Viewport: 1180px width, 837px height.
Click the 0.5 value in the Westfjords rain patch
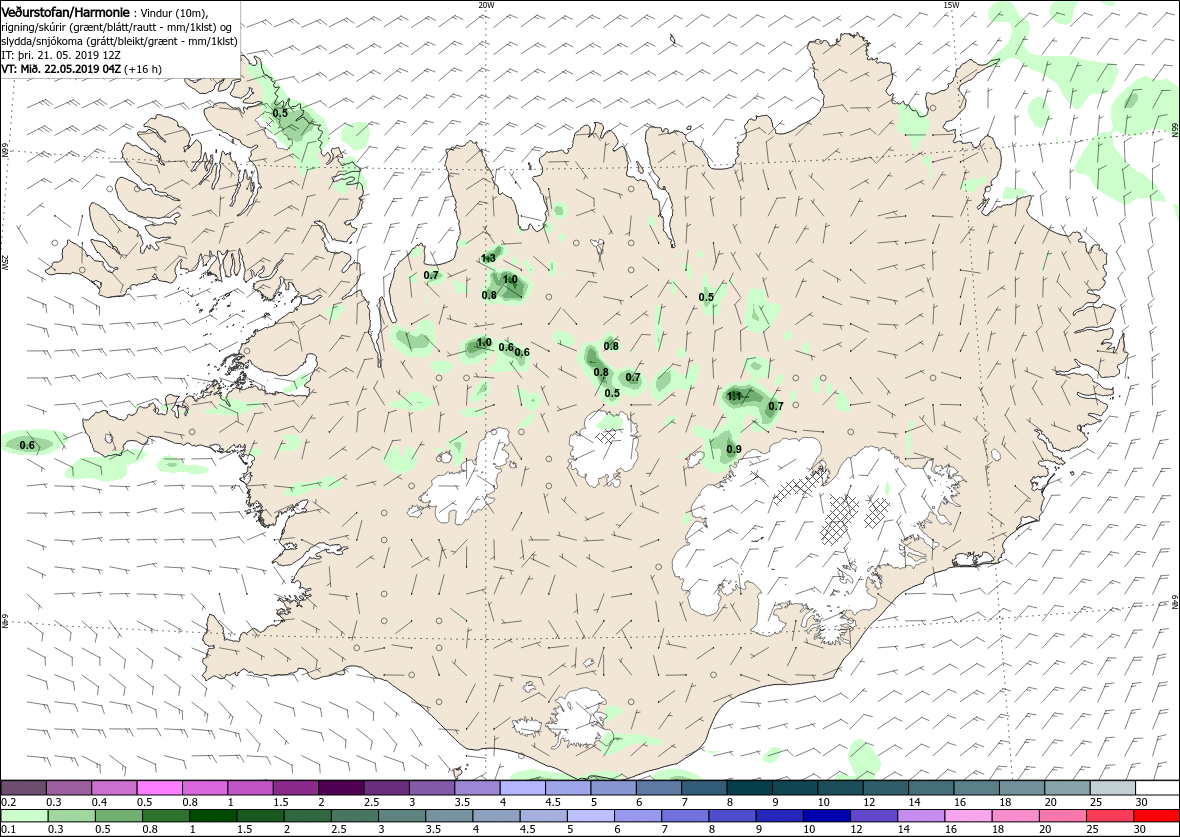click(280, 113)
